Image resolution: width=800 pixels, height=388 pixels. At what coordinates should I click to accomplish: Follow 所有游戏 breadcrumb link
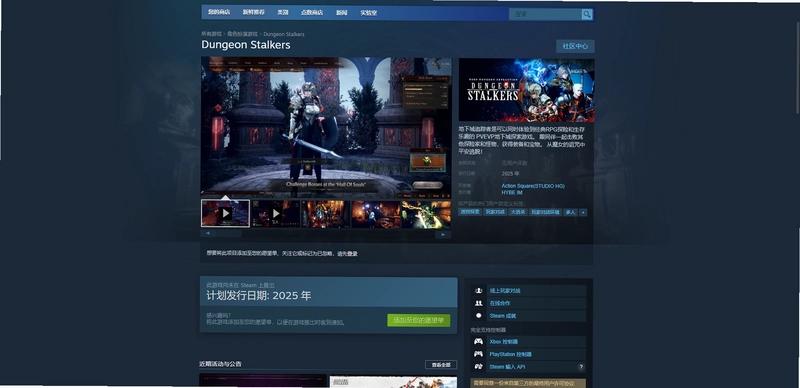(211, 34)
